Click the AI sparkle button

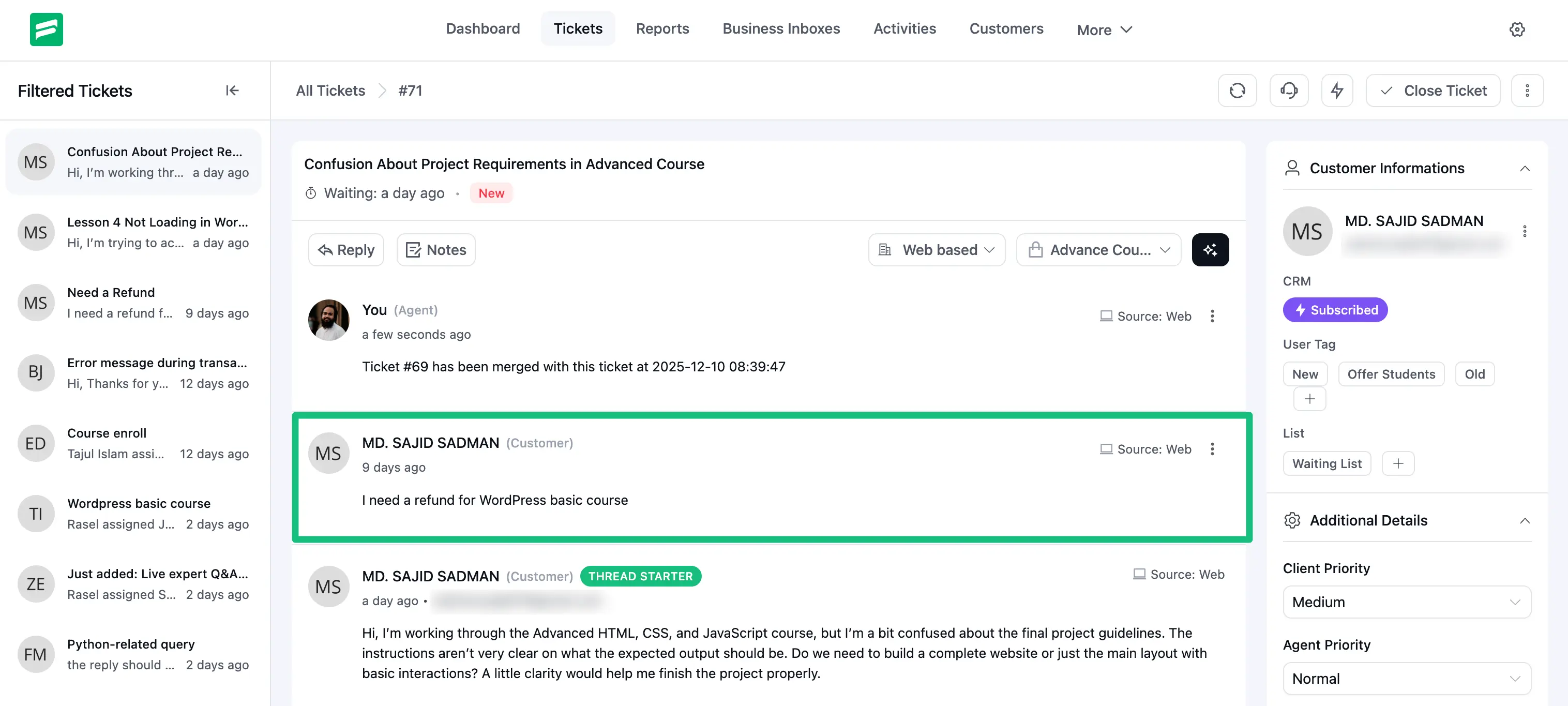click(x=1210, y=249)
